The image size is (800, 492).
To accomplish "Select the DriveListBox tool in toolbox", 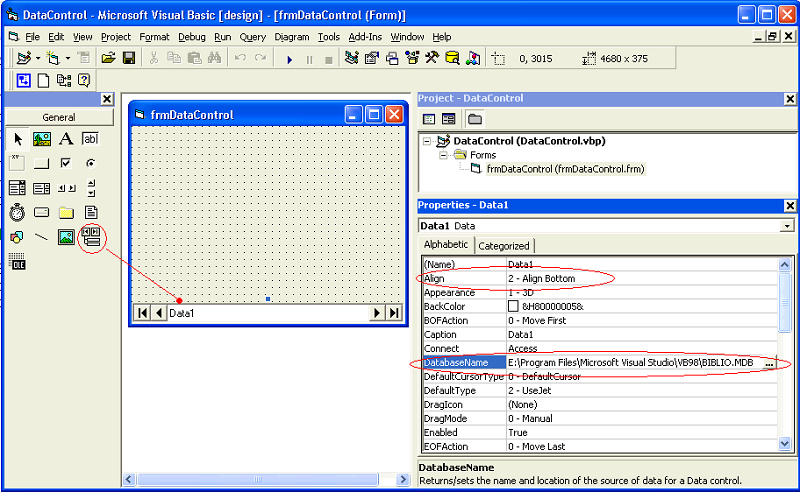I will click(41, 212).
